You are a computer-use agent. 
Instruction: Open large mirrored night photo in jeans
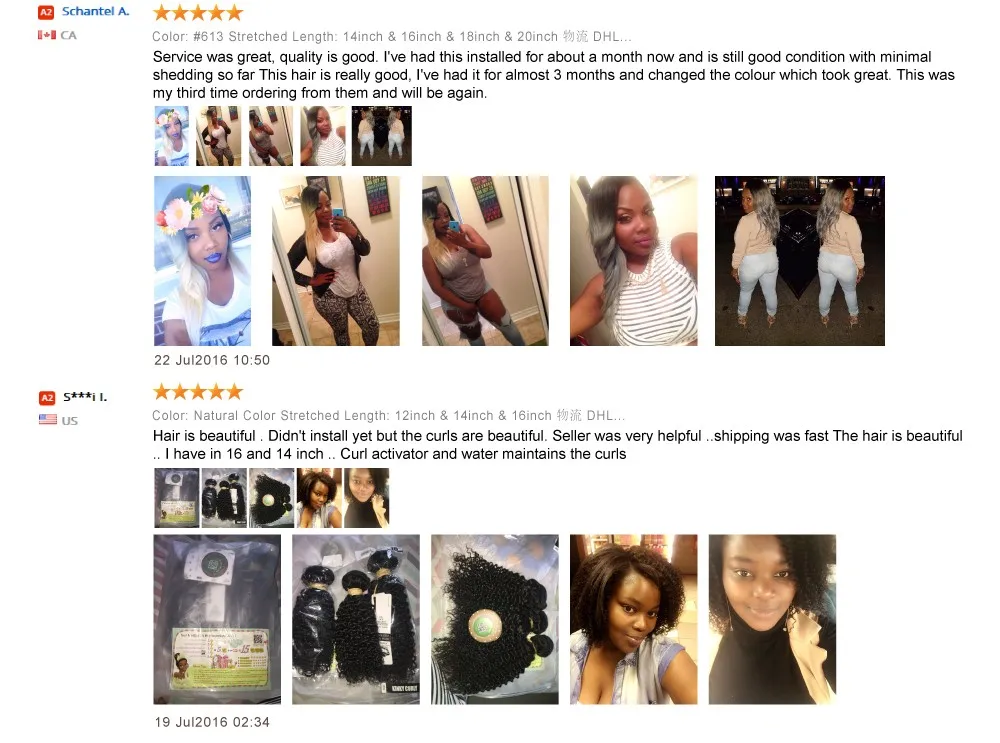click(800, 261)
